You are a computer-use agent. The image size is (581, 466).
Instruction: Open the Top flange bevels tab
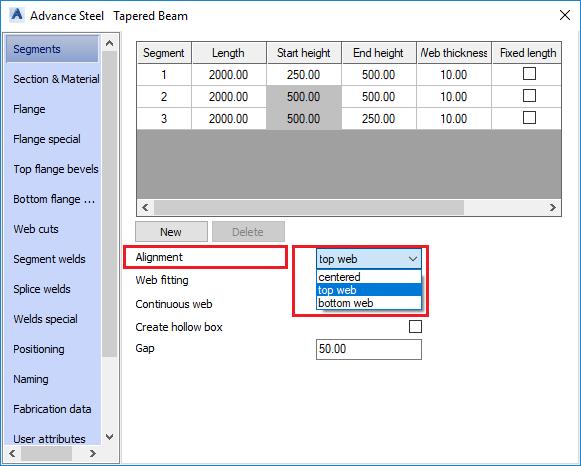[56, 169]
